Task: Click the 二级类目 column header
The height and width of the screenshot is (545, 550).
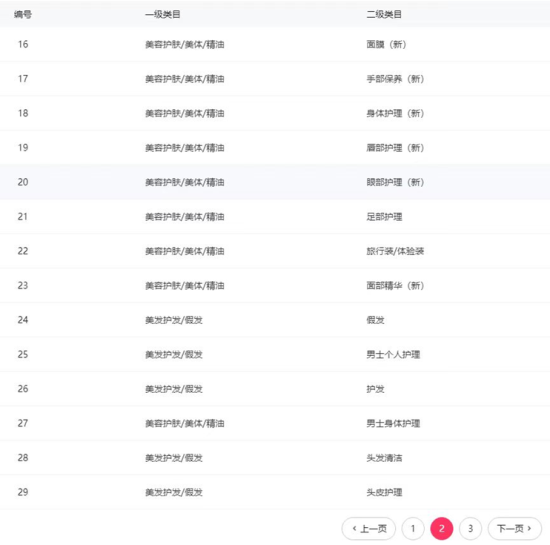Action: [x=384, y=14]
